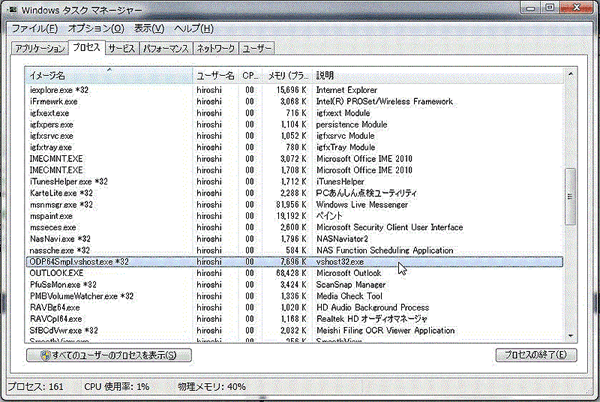Screen dimensions: 600x402
Task: Switch to the アプリケーション tab
Action: pos(39,49)
